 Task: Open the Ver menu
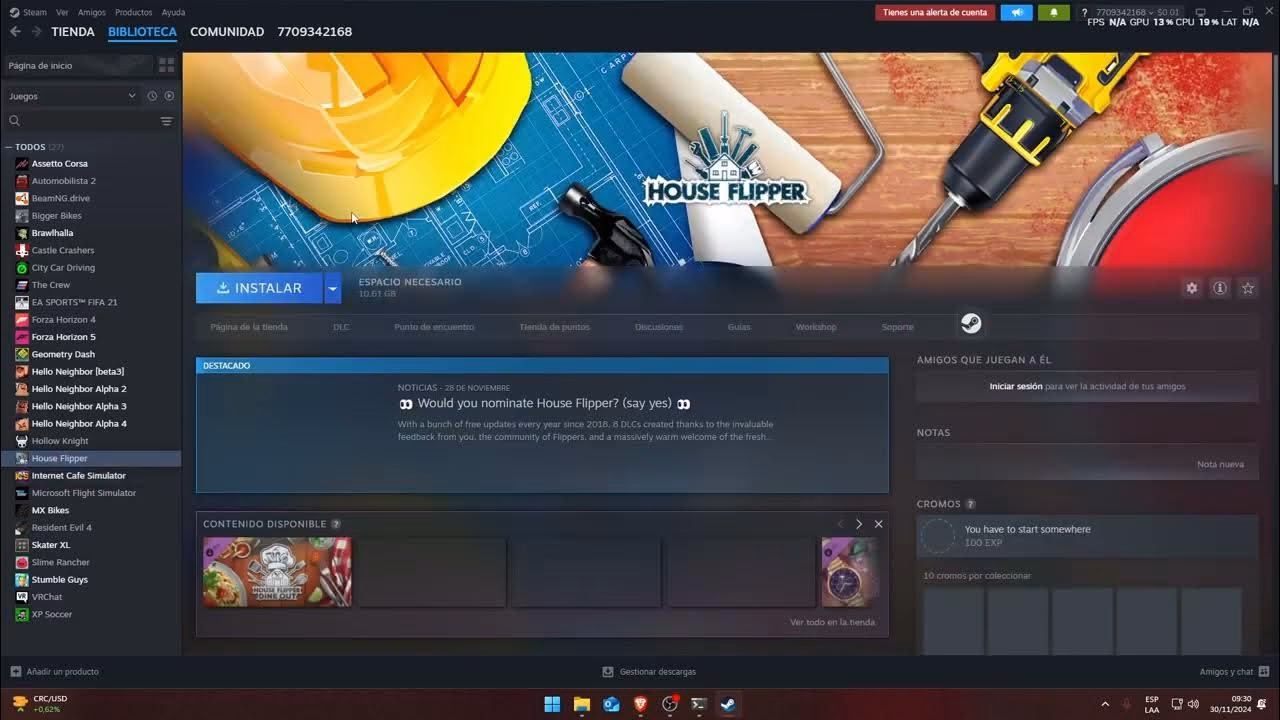click(62, 12)
